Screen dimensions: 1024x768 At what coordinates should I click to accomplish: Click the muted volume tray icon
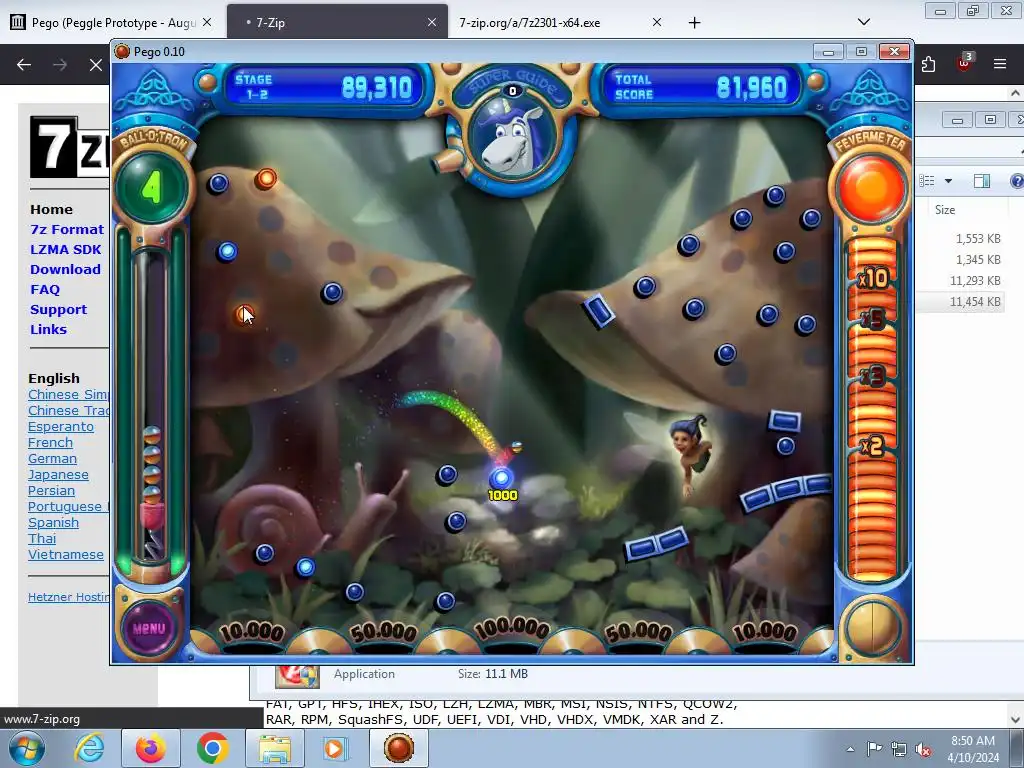tap(923, 749)
